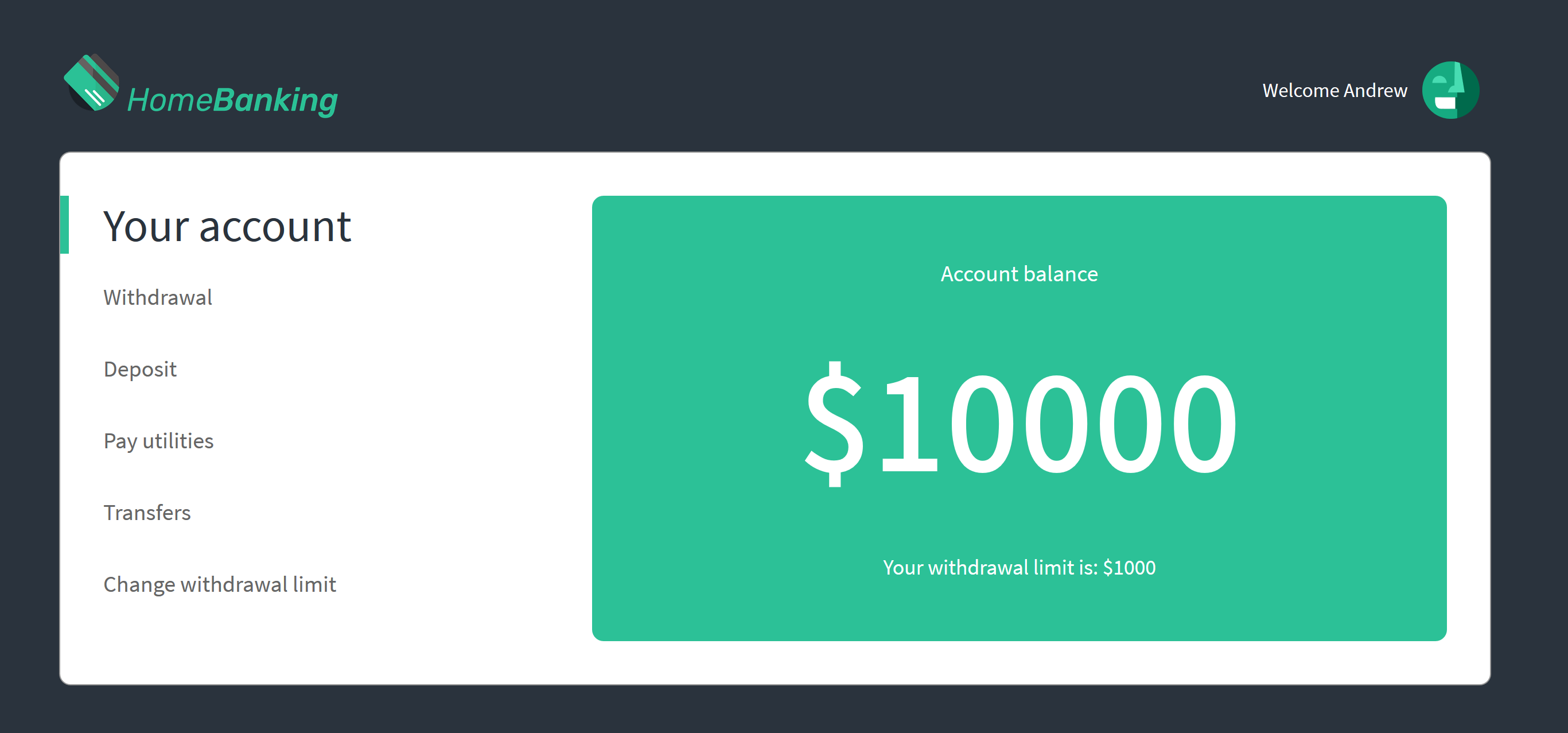Click the $1000 withdrawal limit value
The width and height of the screenshot is (1568, 733).
click(1129, 568)
